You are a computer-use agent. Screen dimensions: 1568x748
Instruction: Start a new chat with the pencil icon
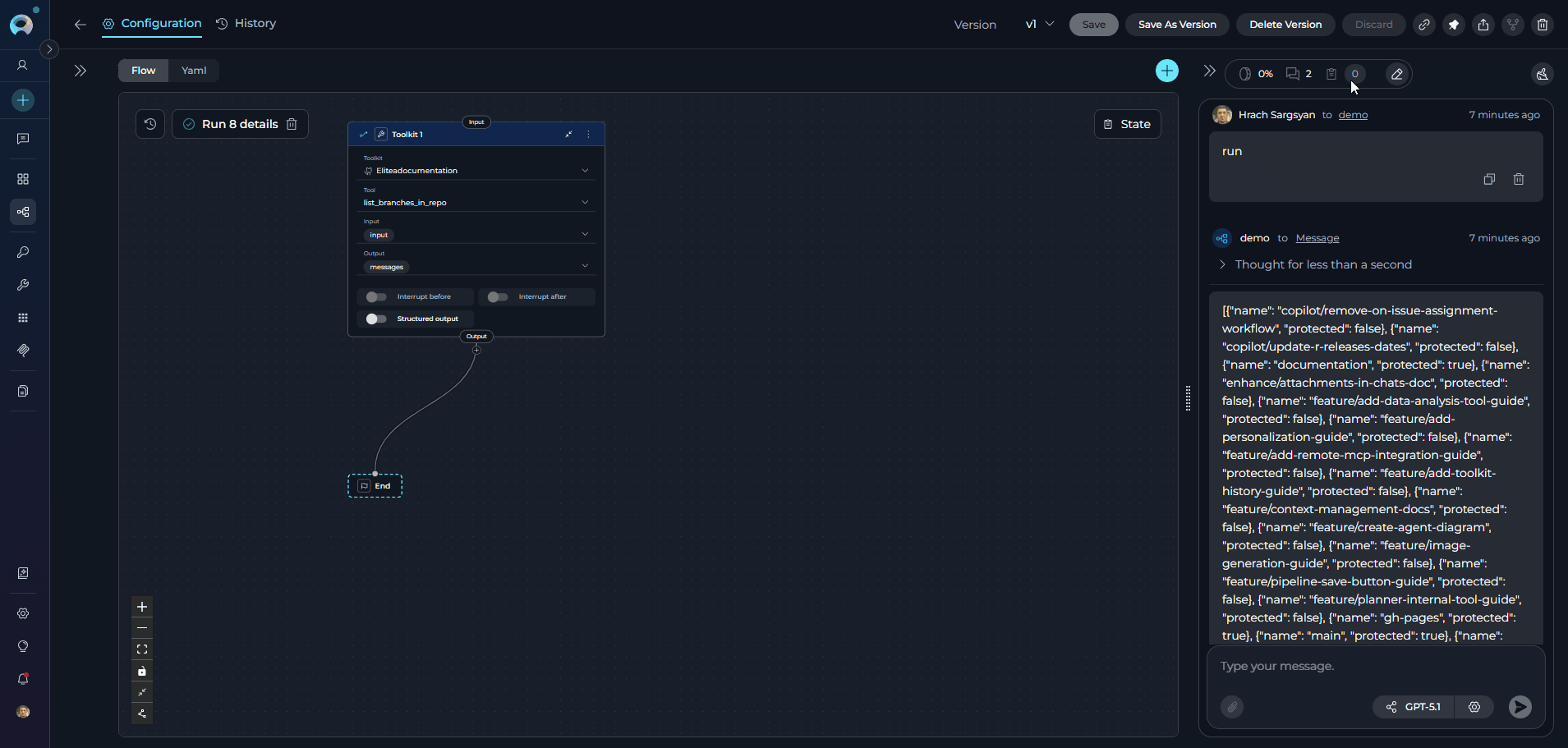click(x=1396, y=74)
